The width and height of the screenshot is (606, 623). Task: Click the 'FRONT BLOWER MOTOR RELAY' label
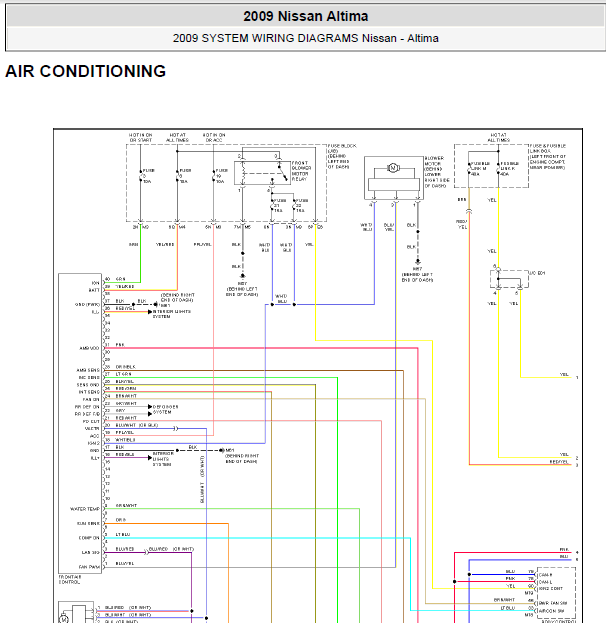301,171
